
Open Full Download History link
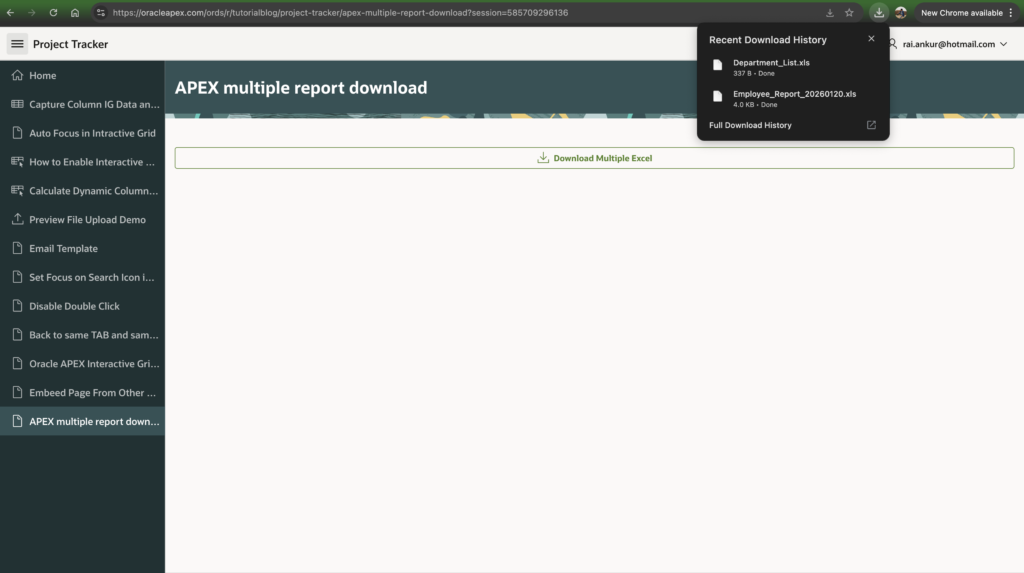[750, 125]
